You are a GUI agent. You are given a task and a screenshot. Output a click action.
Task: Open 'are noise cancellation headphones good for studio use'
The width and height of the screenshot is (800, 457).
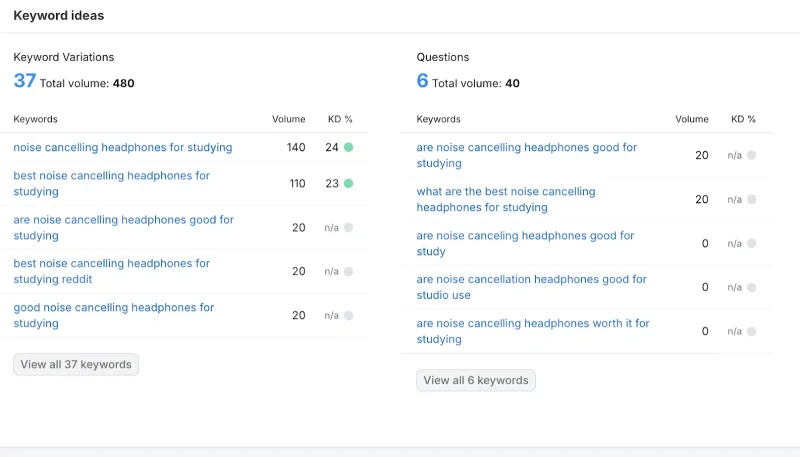point(531,287)
